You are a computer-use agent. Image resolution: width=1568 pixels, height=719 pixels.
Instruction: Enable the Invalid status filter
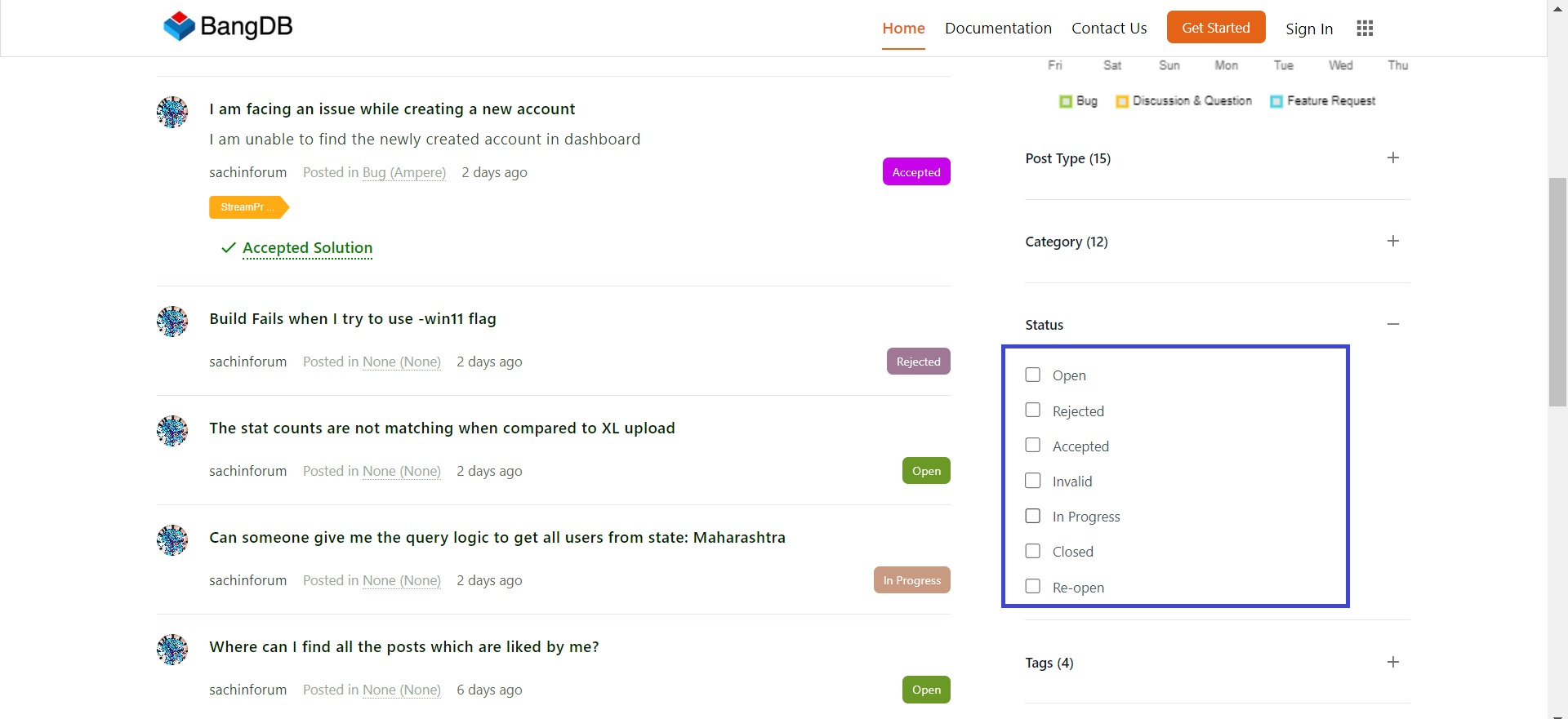point(1033,481)
